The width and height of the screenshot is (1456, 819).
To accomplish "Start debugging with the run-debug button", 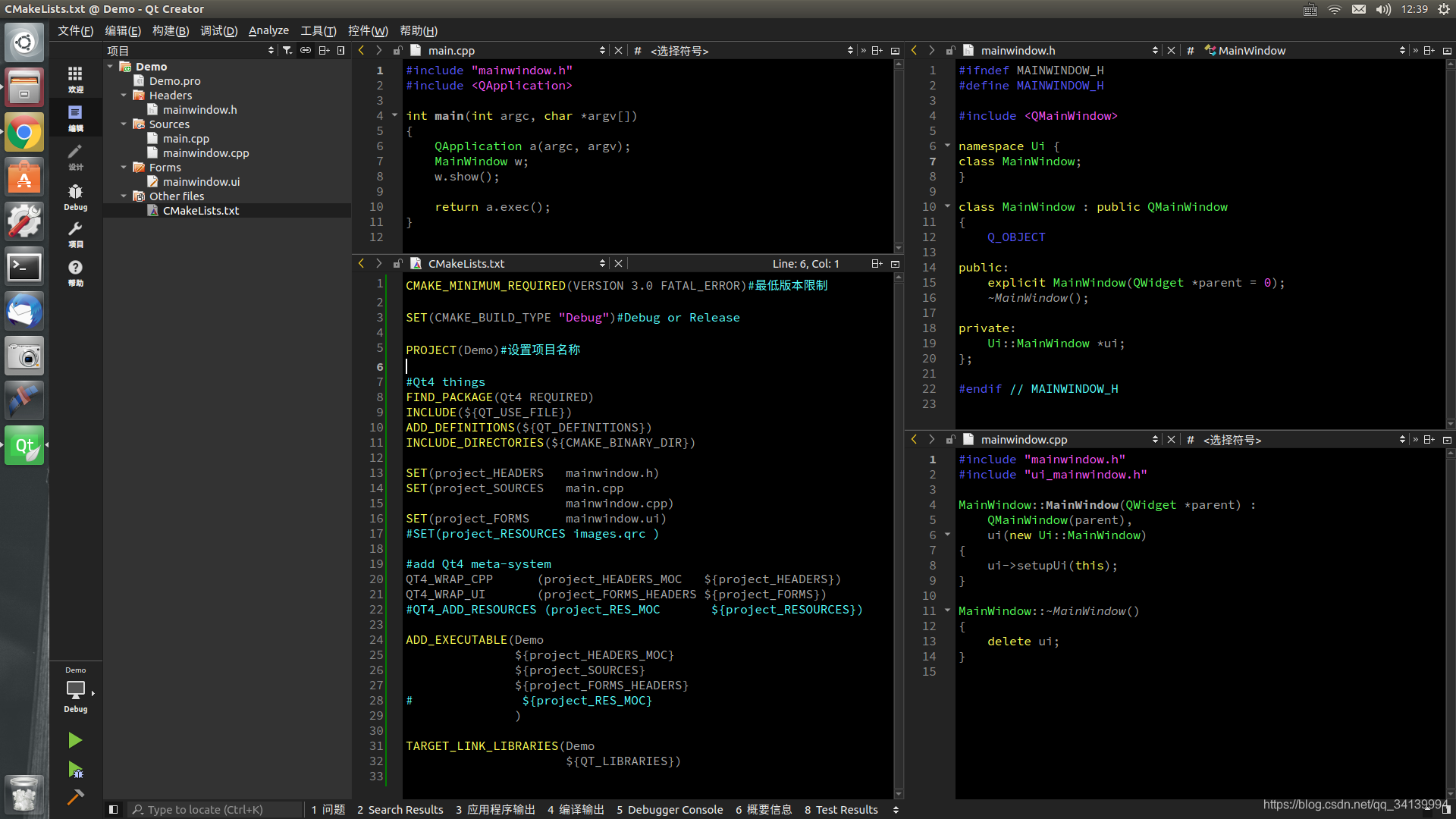I will [75, 770].
